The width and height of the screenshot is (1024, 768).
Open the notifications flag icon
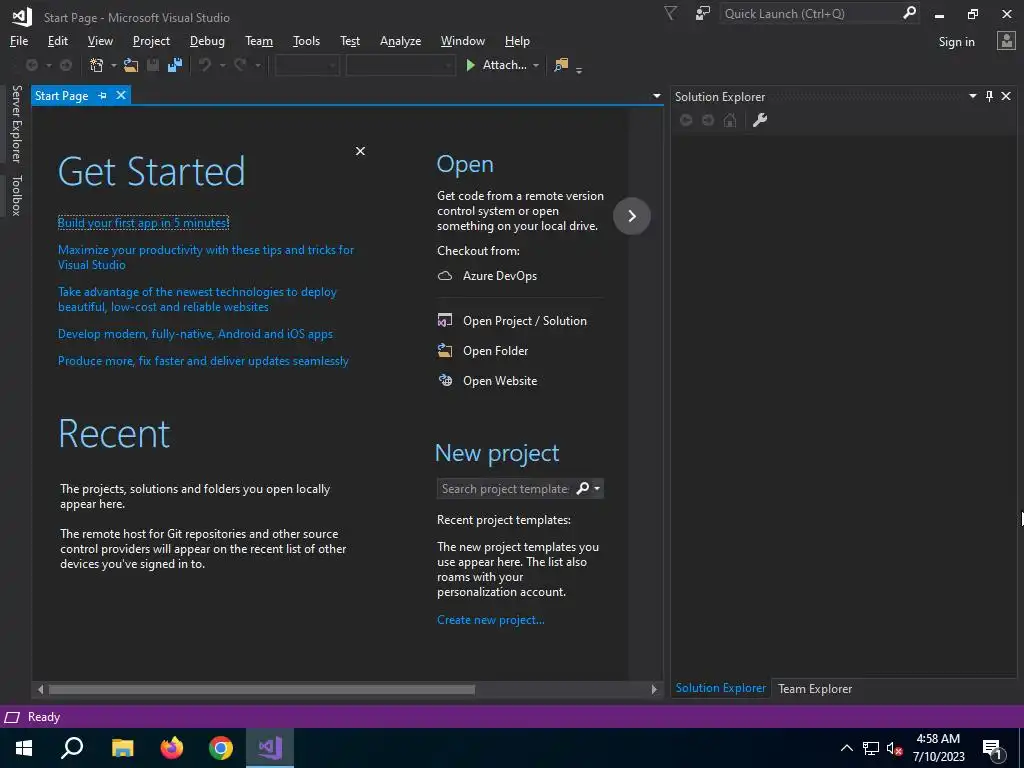[x=671, y=14]
